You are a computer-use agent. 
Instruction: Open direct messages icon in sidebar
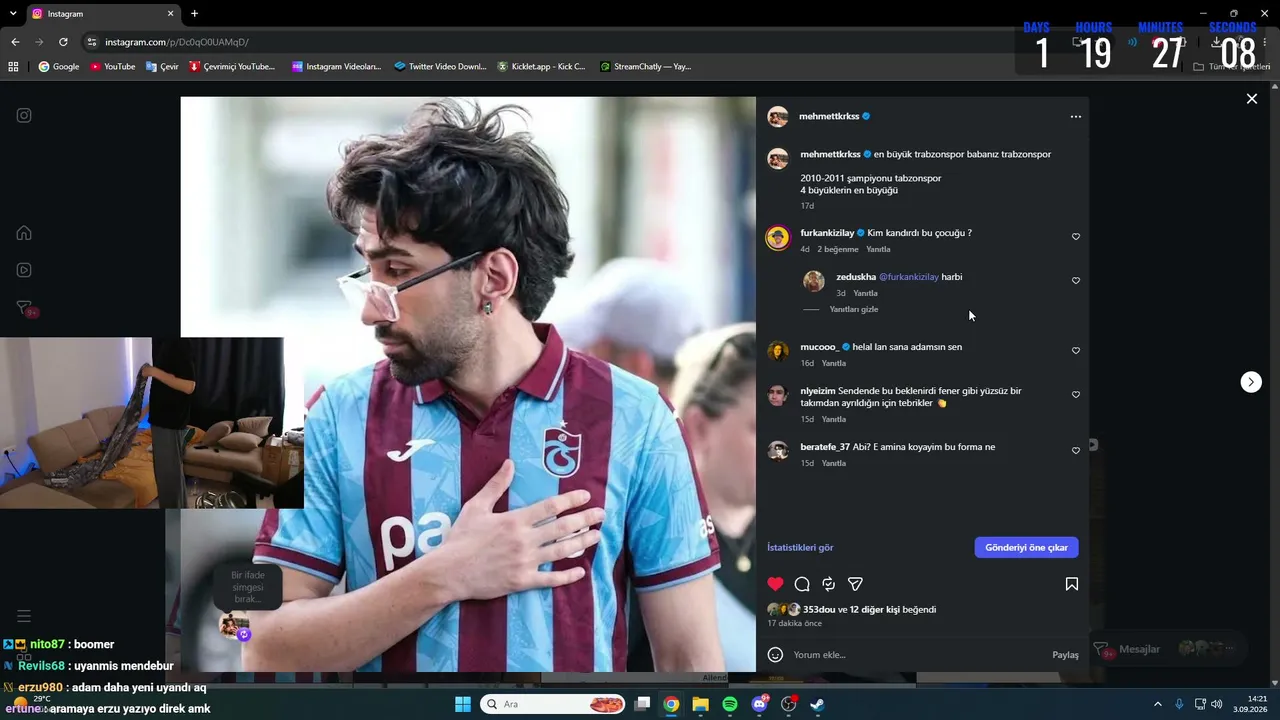click(24, 308)
